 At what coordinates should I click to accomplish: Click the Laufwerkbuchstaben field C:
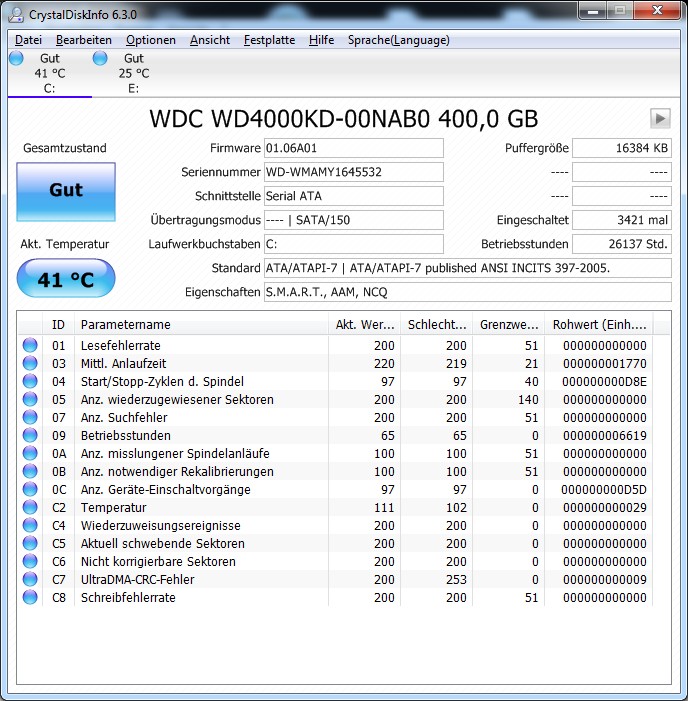(354, 244)
